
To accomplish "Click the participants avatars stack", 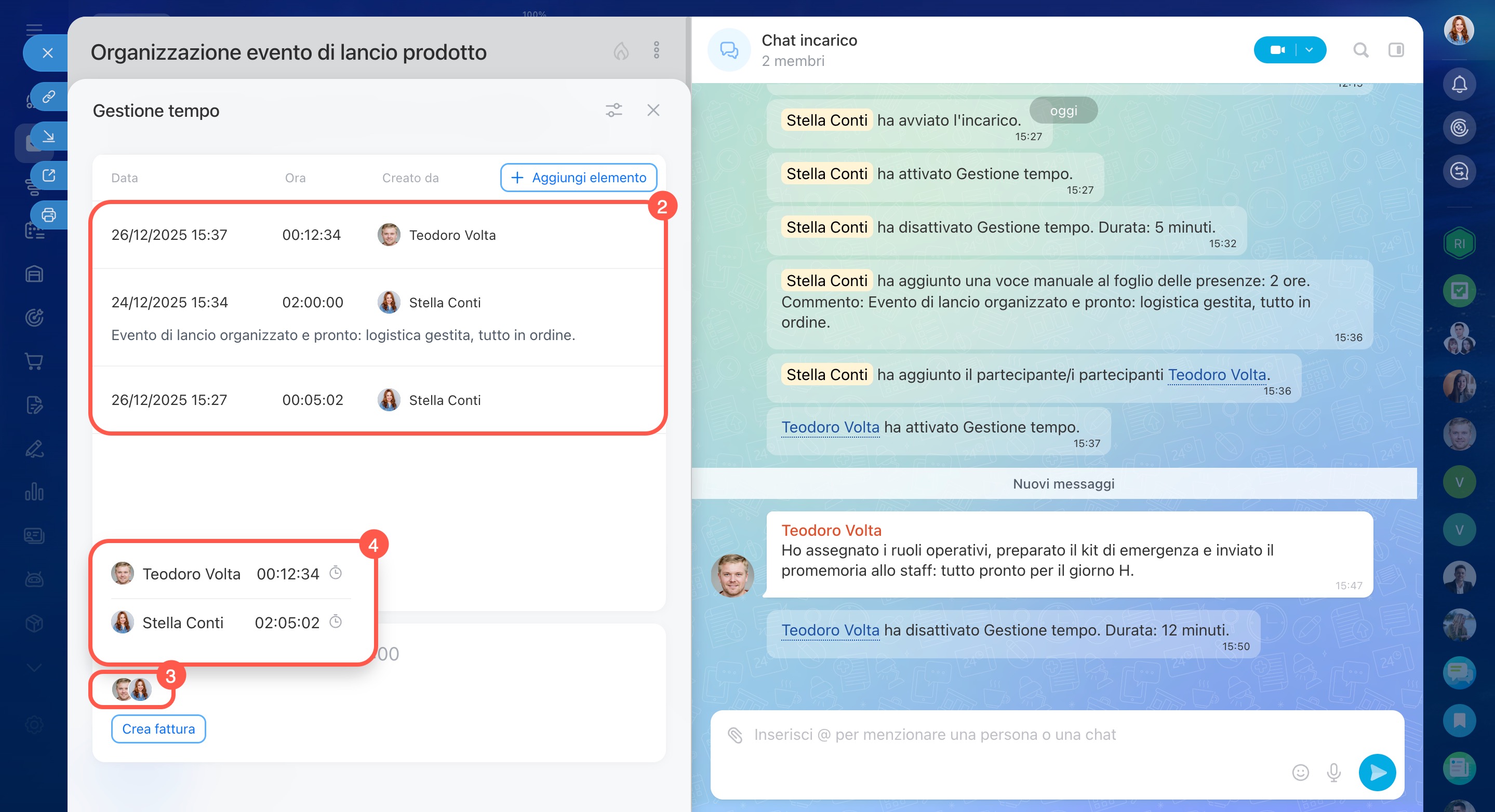I will click(x=132, y=689).
